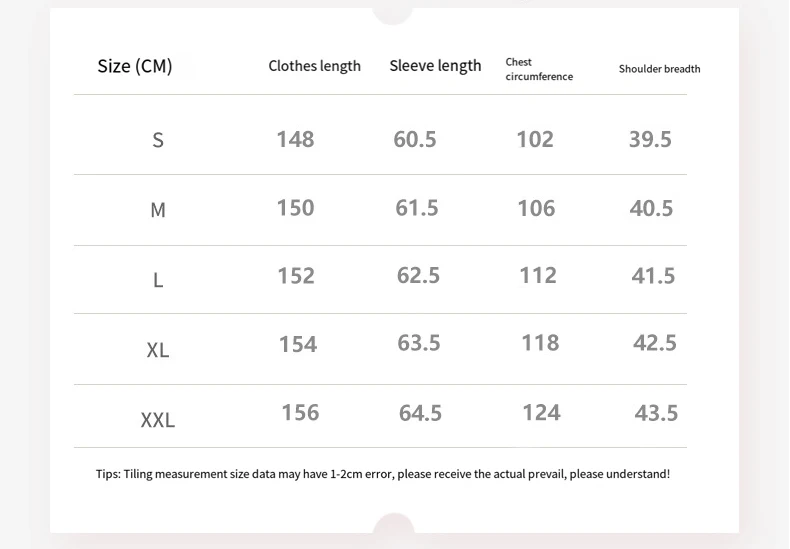Select the Clothes length column header
790x549 pixels.
314,67
